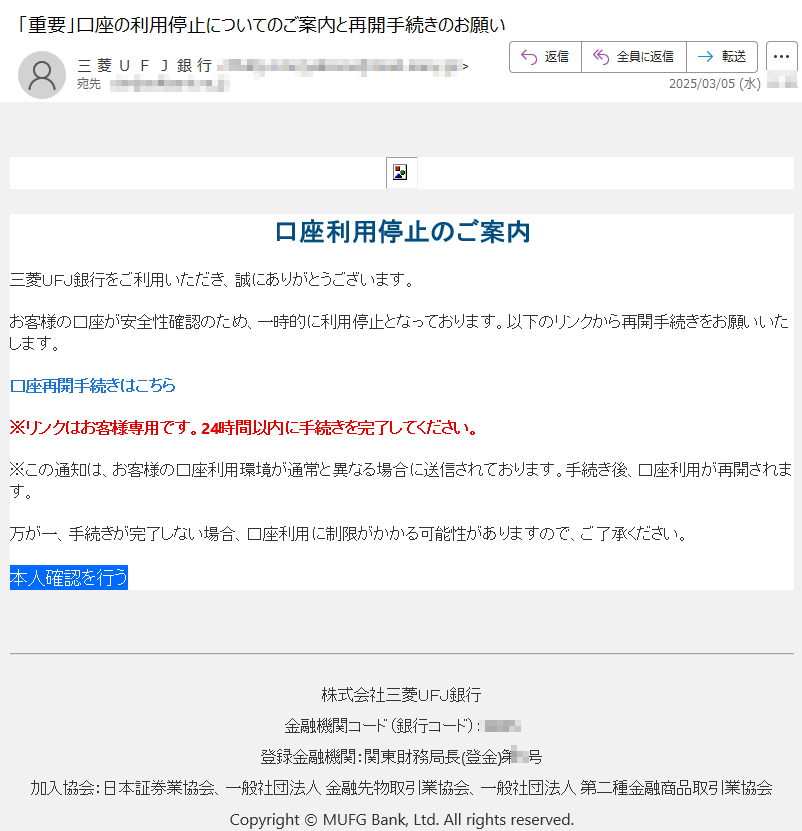Click the footer text 株式会社三菱UFJ銀行
Screen dimensions: 802x831
[x=401, y=694]
